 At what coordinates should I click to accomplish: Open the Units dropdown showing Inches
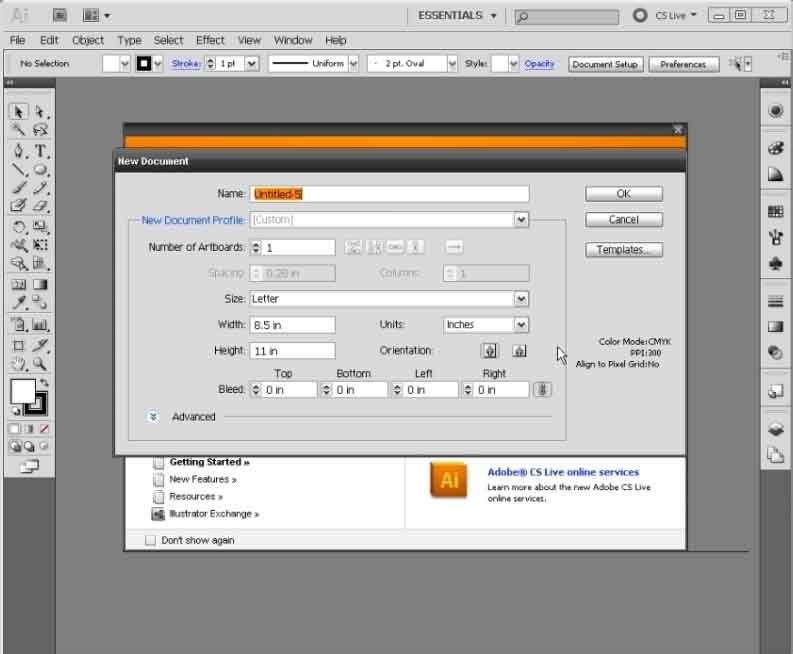click(x=520, y=325)
